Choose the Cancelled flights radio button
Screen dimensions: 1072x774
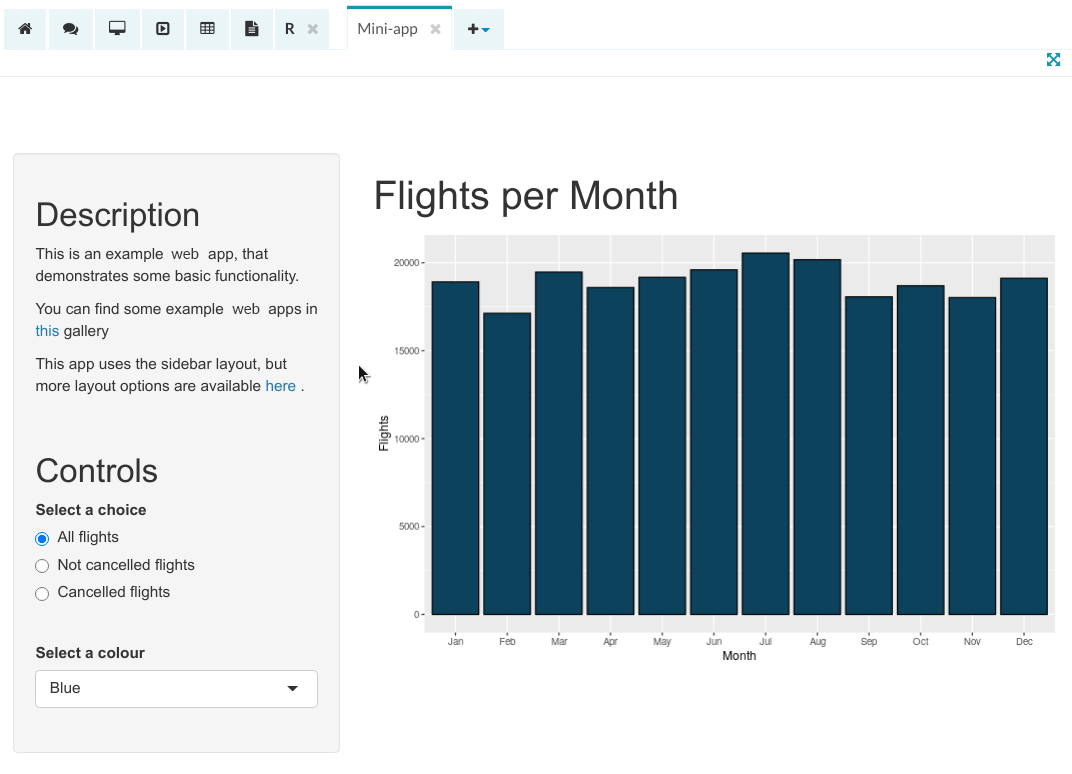[x=42, y=594]
